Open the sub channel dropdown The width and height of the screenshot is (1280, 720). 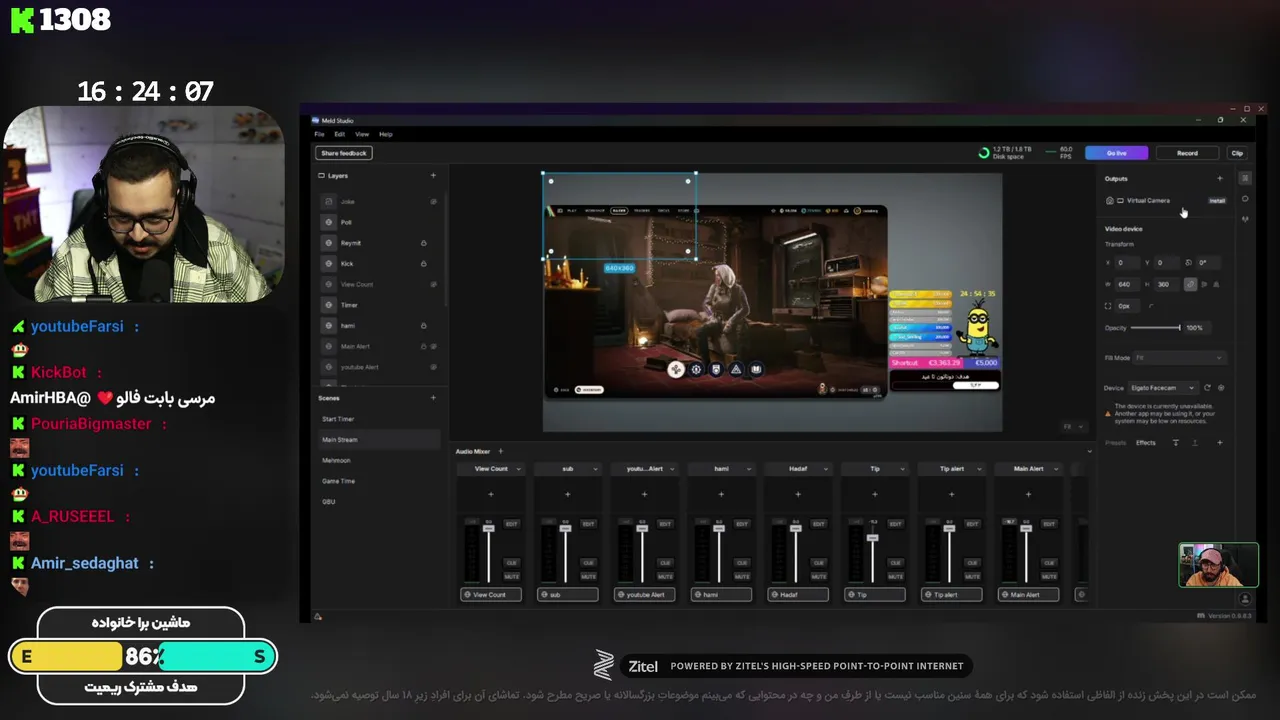[x=595, y=468]
